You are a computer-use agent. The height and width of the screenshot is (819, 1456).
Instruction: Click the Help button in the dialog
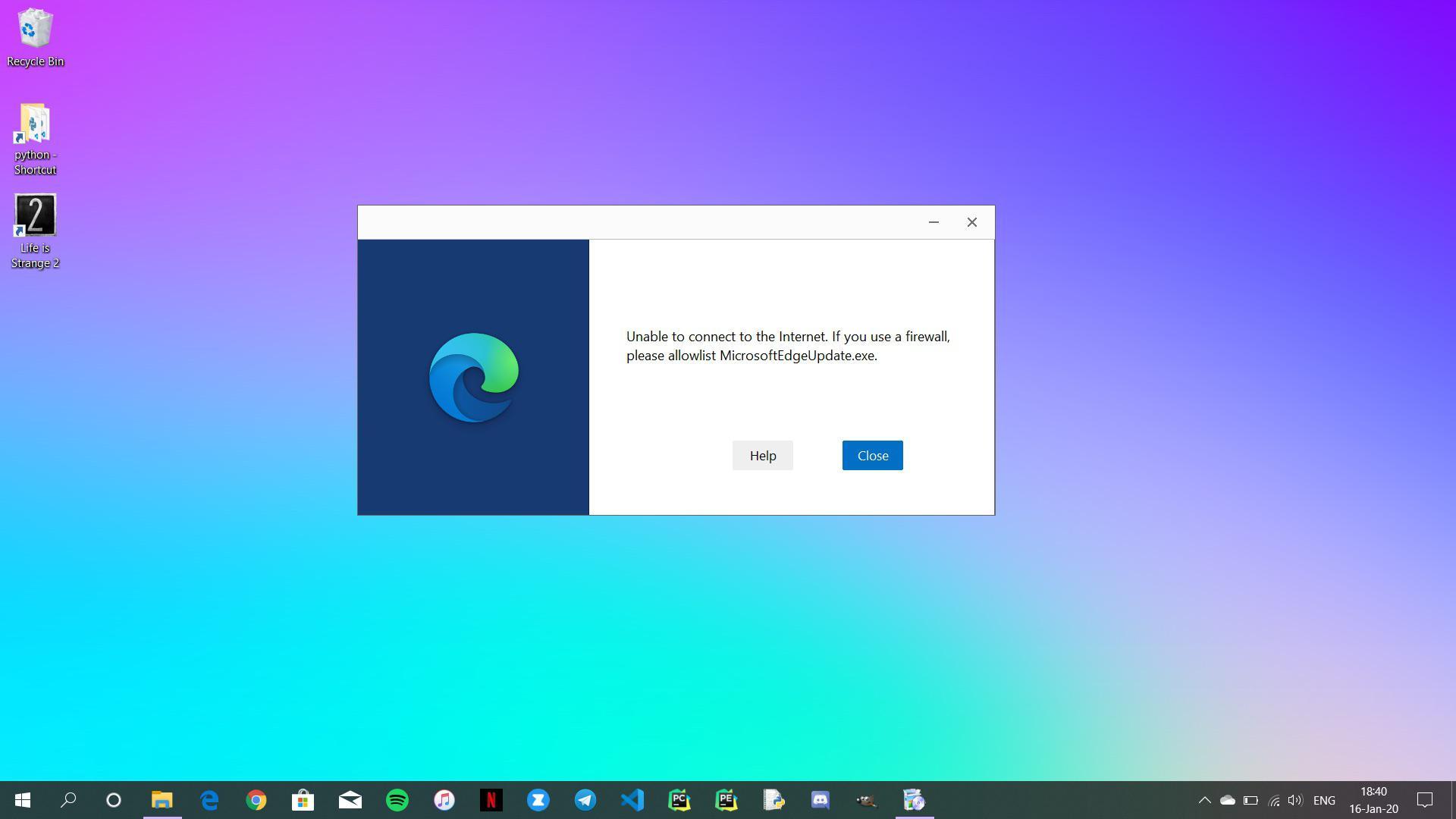[762, 456]
